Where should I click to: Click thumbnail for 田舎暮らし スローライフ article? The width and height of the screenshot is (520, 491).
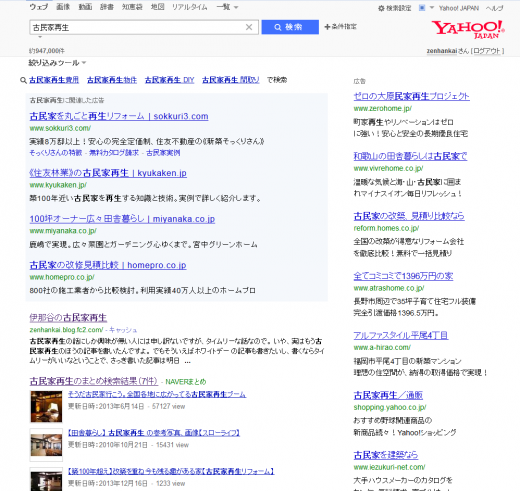(46, 445)
